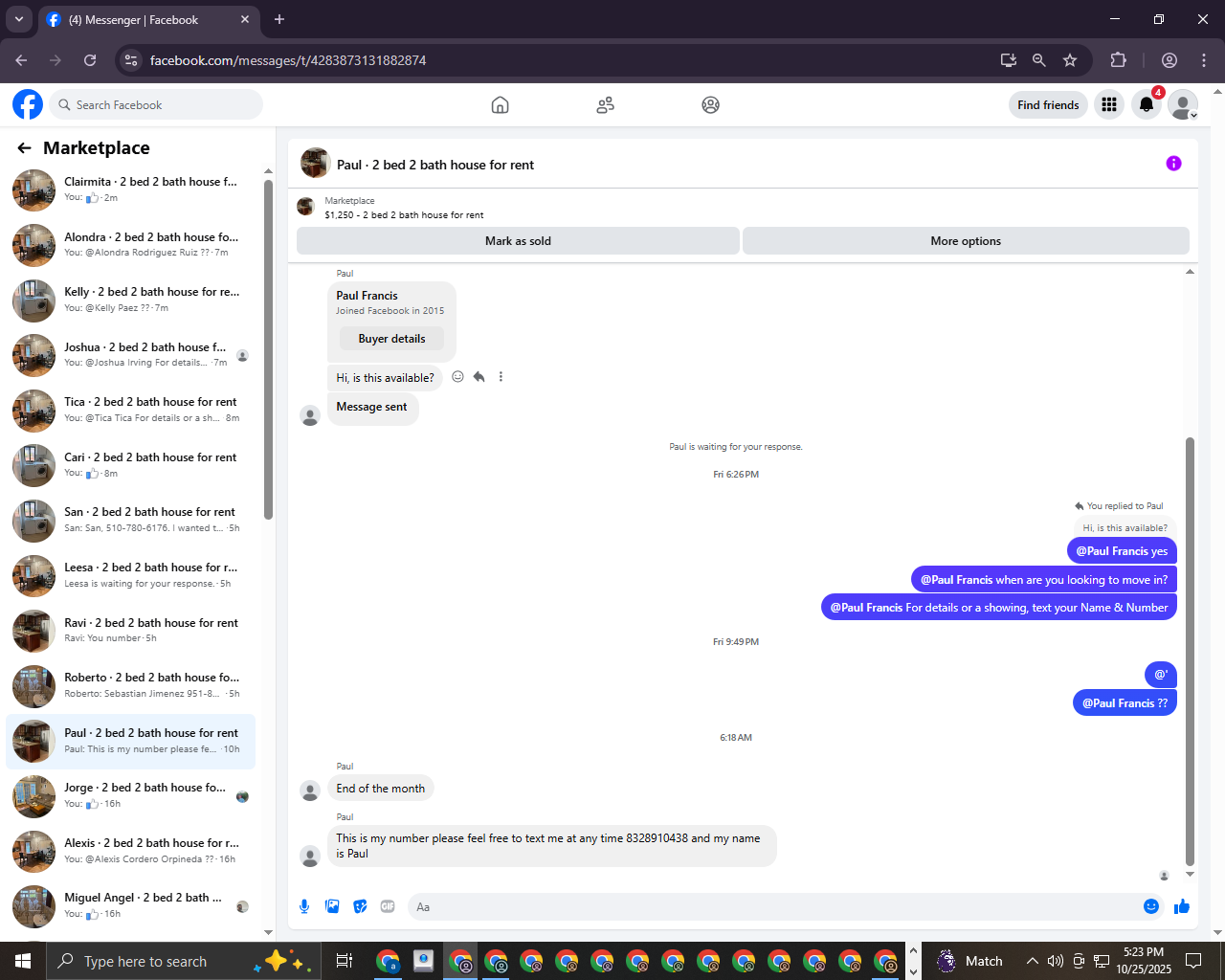
Task: Open the Chrome extensions puzzle icon
Action: pyautogui.click(x=1118, y=60)
